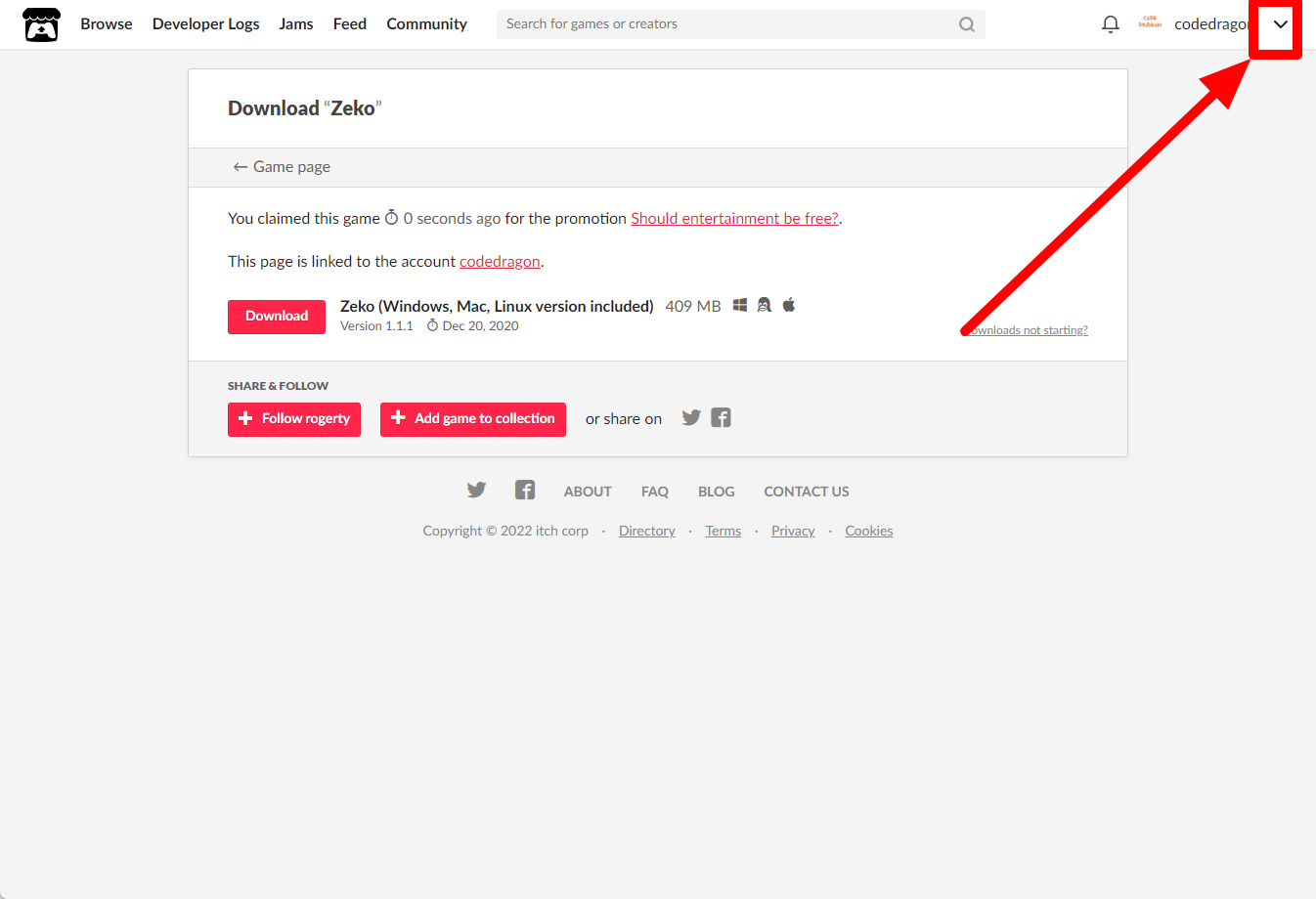Image resolution: width=1316 pixels, height=899 pixels.
Task: Click the Linux penguin platform icon
Action: click(765, 306)
